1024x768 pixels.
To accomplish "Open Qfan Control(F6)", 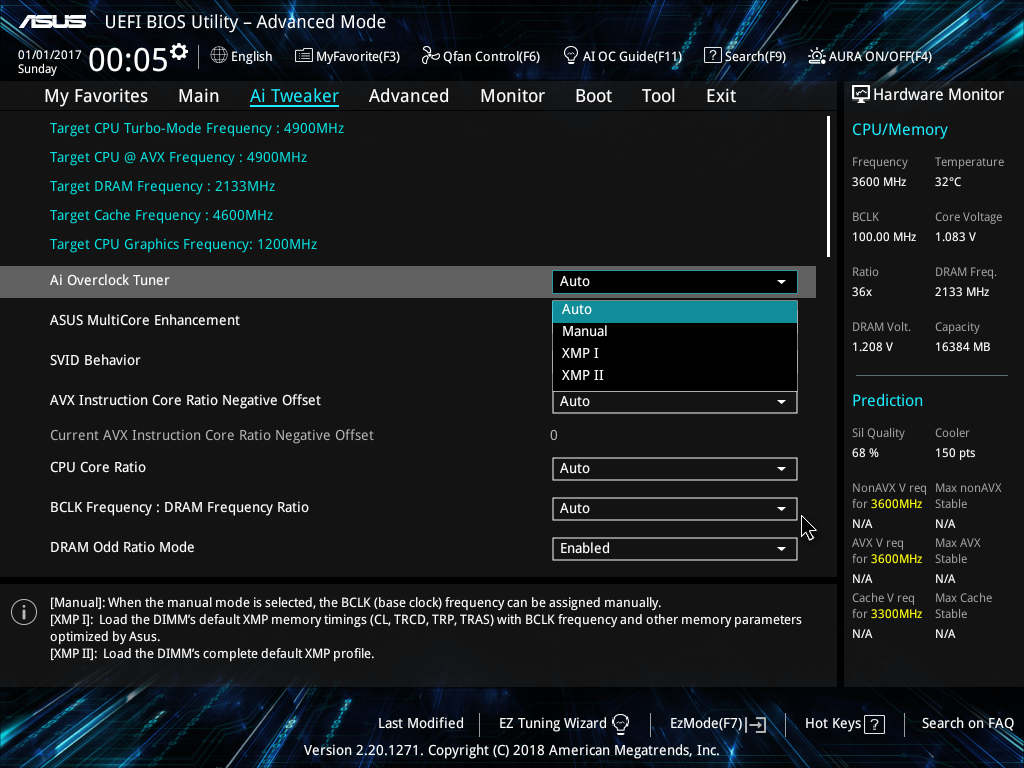I will (481, 56).
